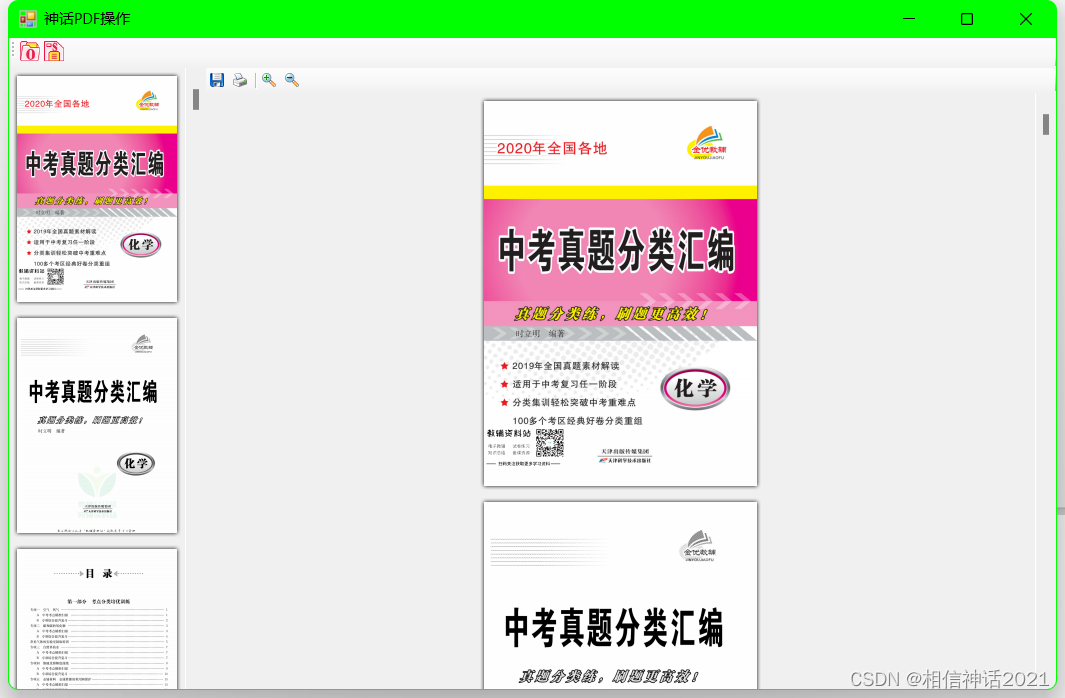Select the second 中考真题分类汇编 page thumbnail
The width and height of the screenshot is (1065, 698).
click(x=96, y=425)
